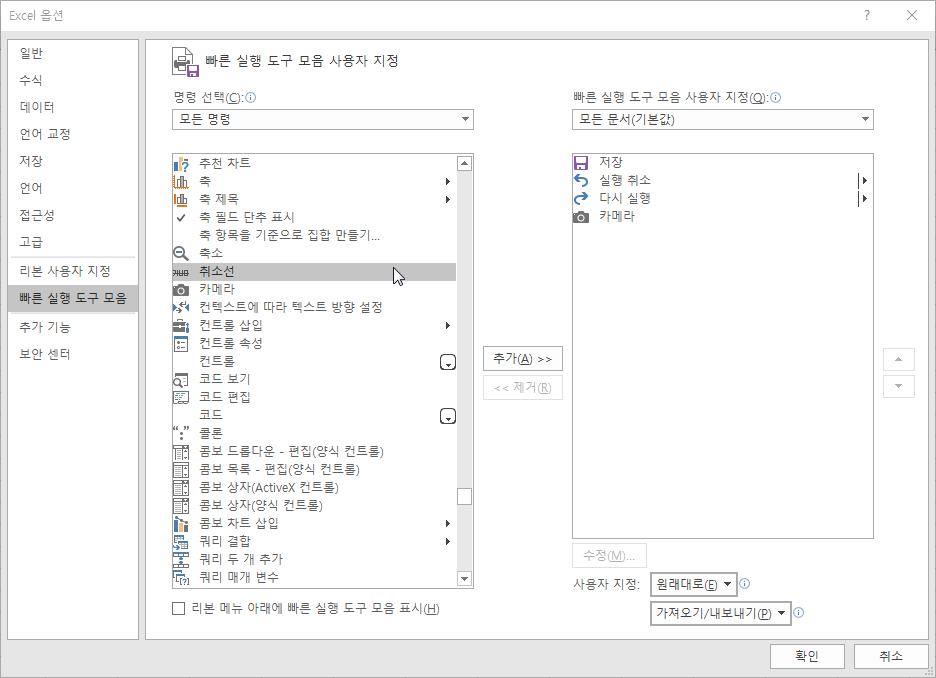Click the 쿼리 결합 icon
This screenshot has height=678, width=936.
[x=181, y=542]
